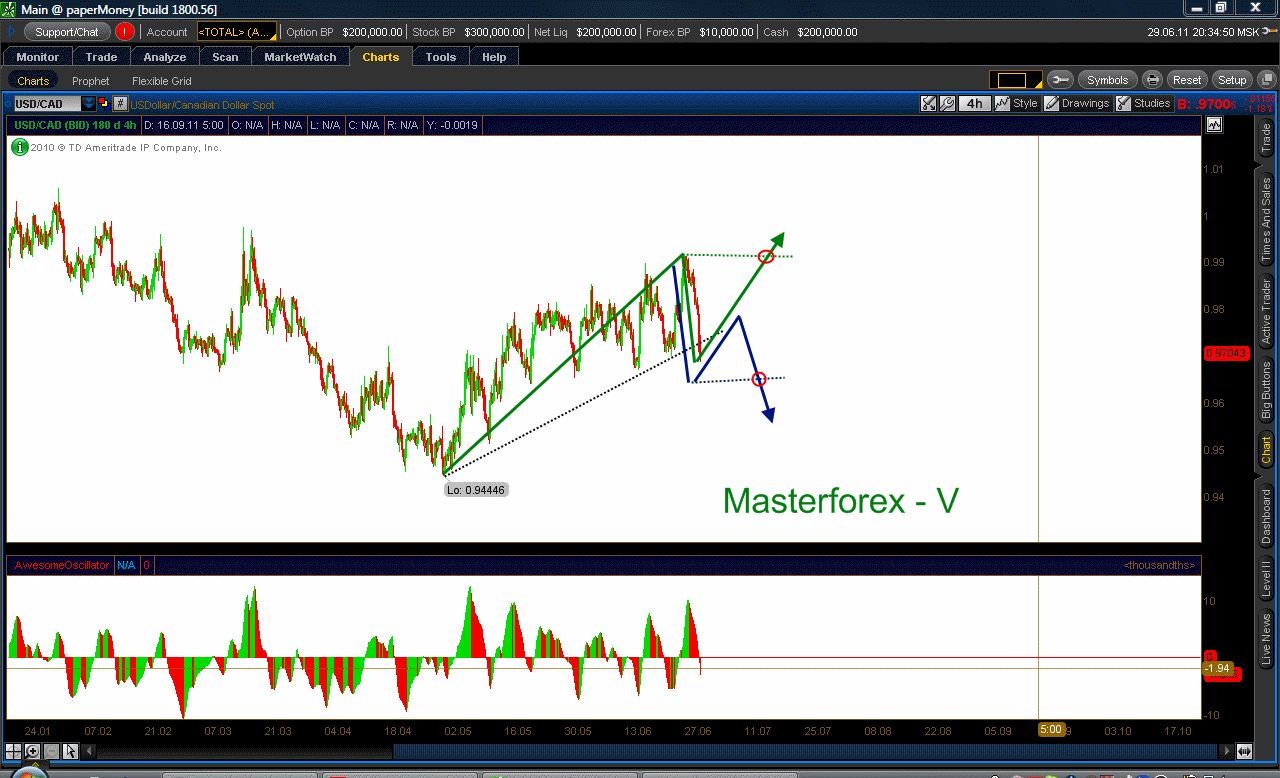
Task: Select the Charts sub-tab
Action: pos(33,81)
